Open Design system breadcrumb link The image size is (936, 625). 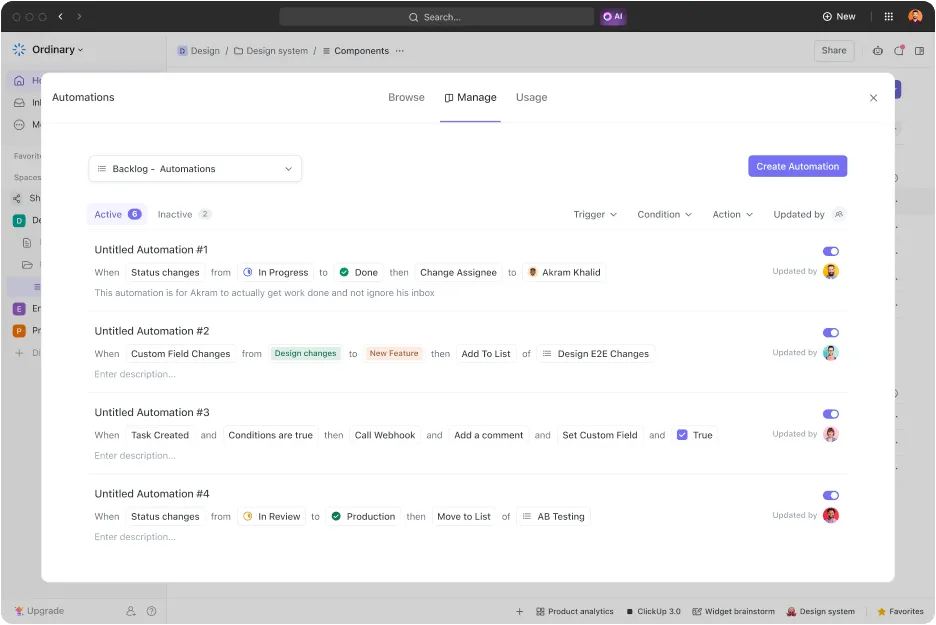click(271, 51)
